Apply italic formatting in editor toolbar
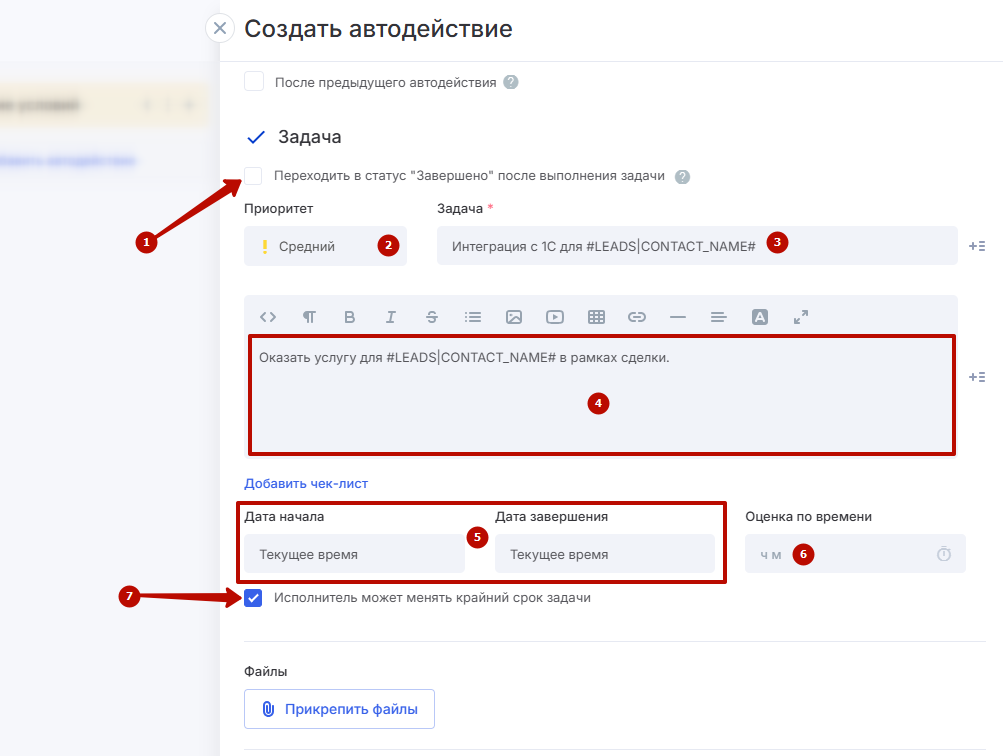 tap(391, 317)
